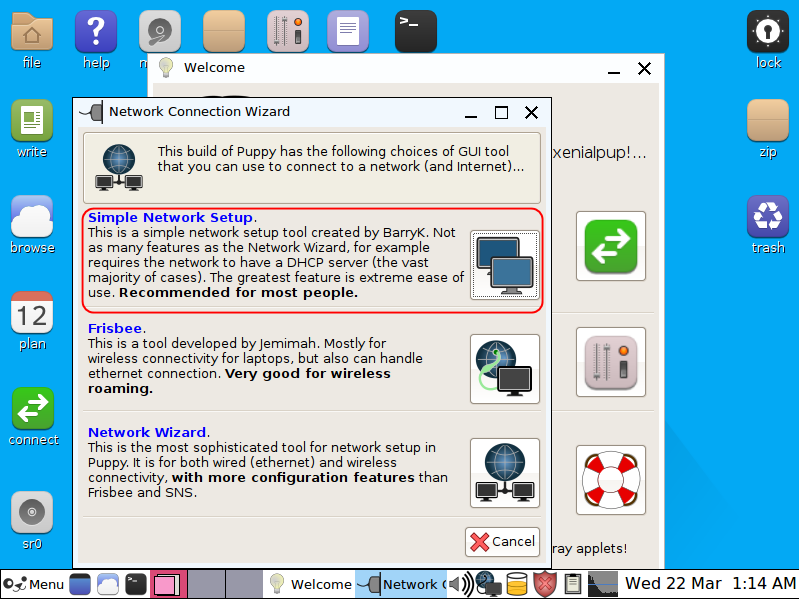
Task: Cancel the Network Connection Wizard
Action: 502,542
